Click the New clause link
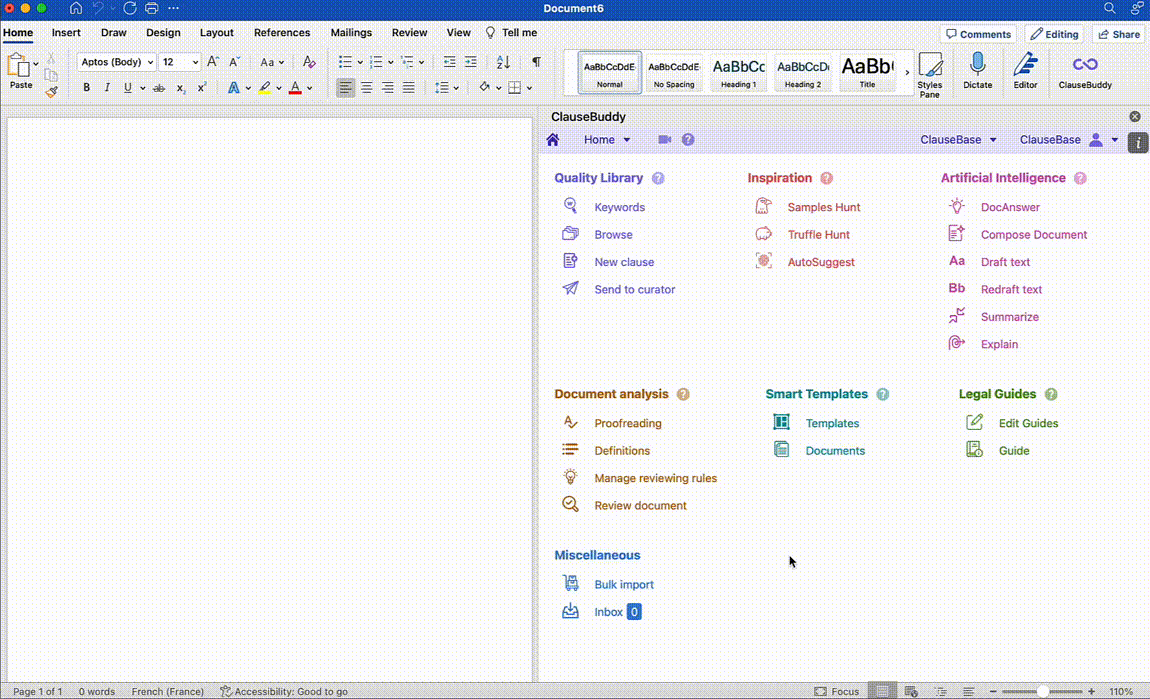Screen dimensions: 1150x699 tap(623, 262)
